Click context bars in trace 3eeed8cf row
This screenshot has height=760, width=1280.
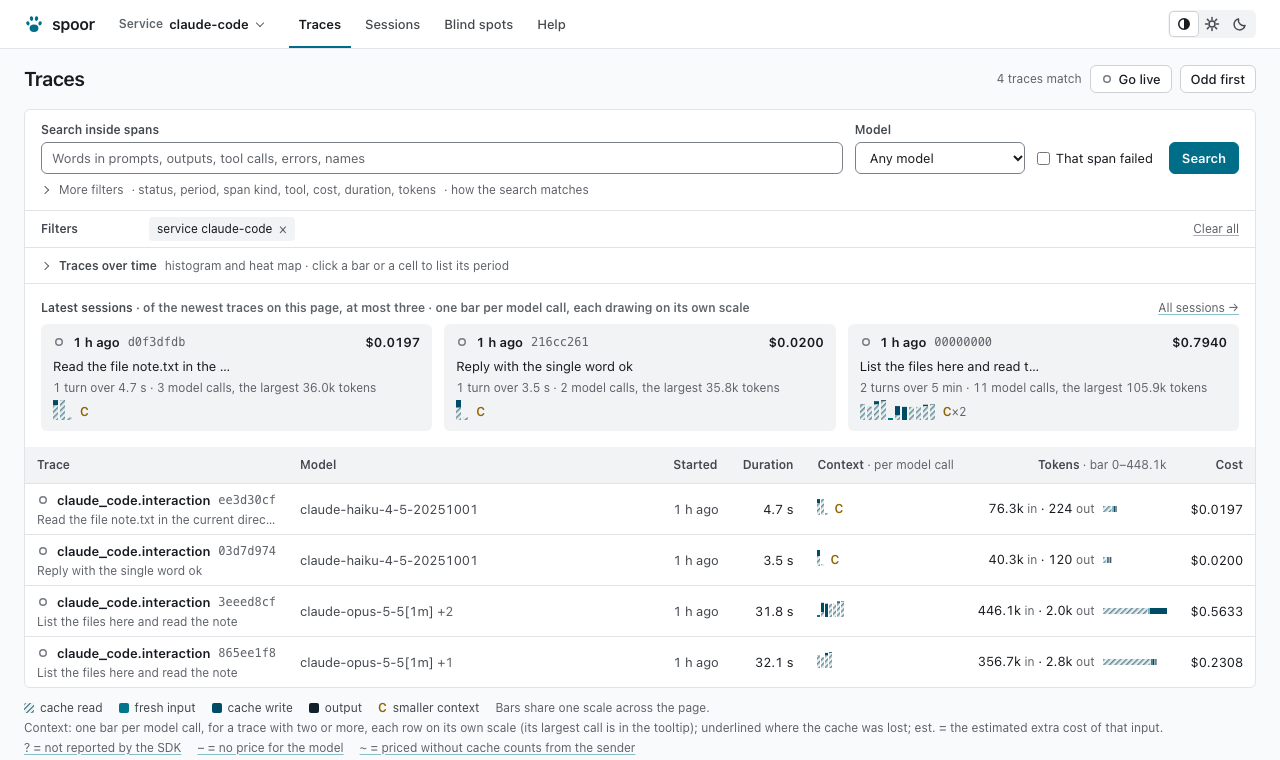coord(831,609)
